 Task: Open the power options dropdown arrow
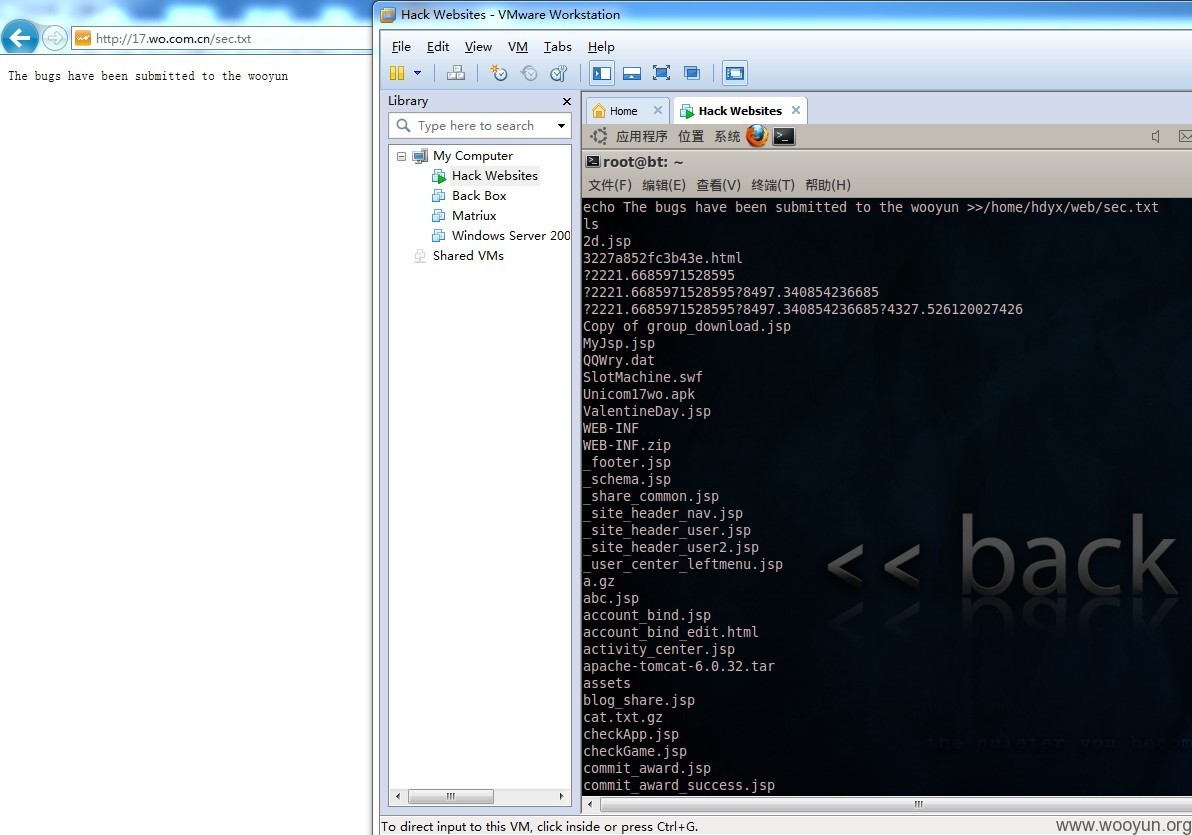(417, 73)
